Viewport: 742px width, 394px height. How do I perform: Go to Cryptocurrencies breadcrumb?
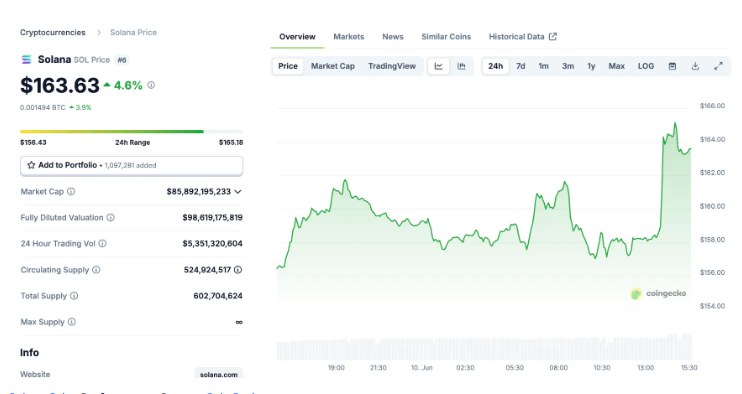(x=53, y=32)
